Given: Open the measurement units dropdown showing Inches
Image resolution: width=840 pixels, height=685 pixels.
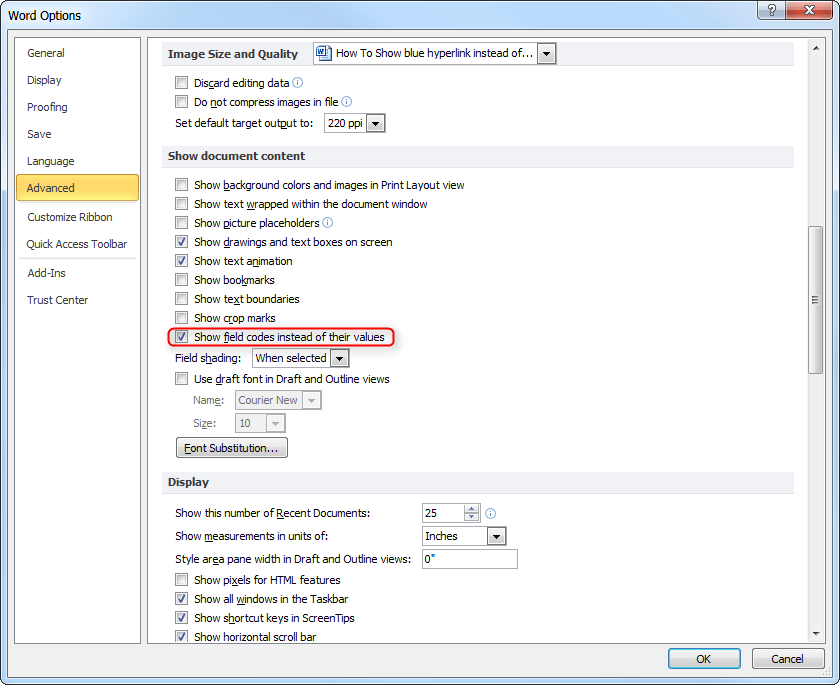Looking at the screenshot, I should click(497, 536).
